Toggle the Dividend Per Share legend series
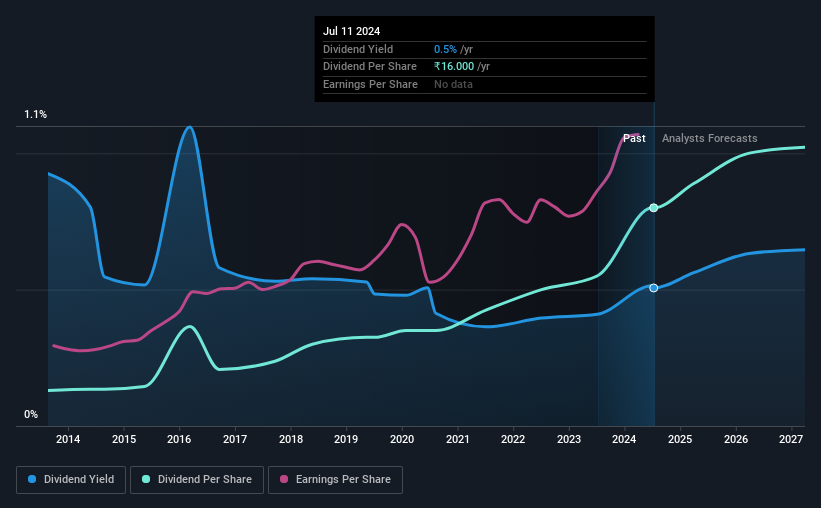821x508 pixels. [197, 480]
